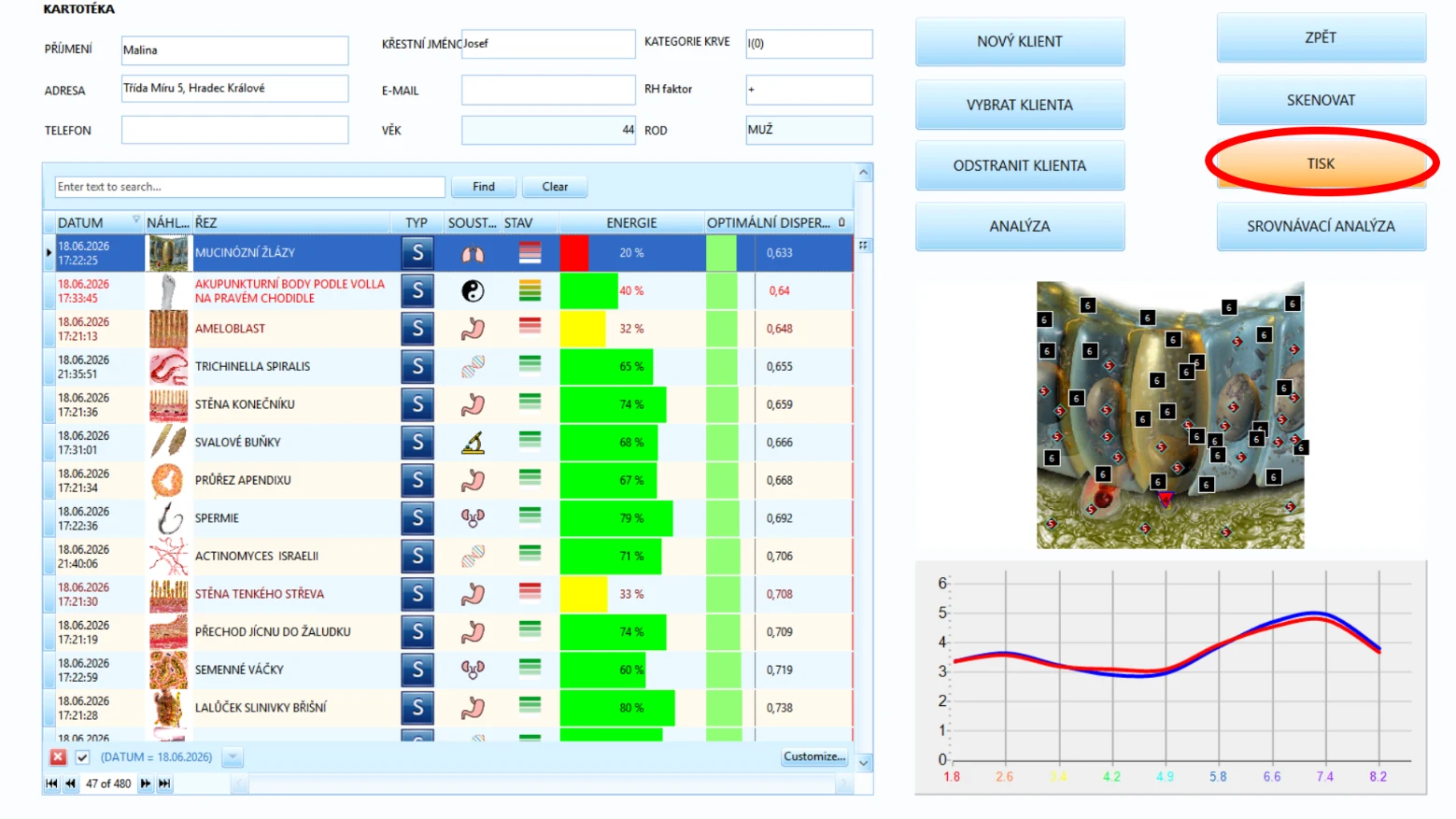Click the TISK button

(x=1321, y=163)
